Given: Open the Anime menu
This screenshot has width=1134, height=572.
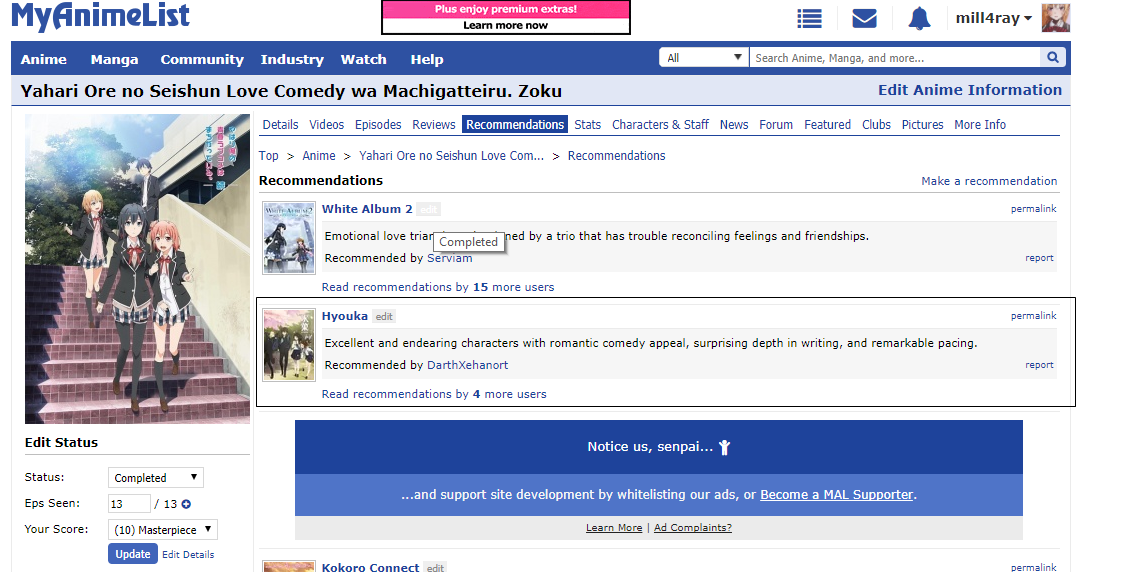Looking at the screenshot, I should pyautogui.click(x=43, y=59).
